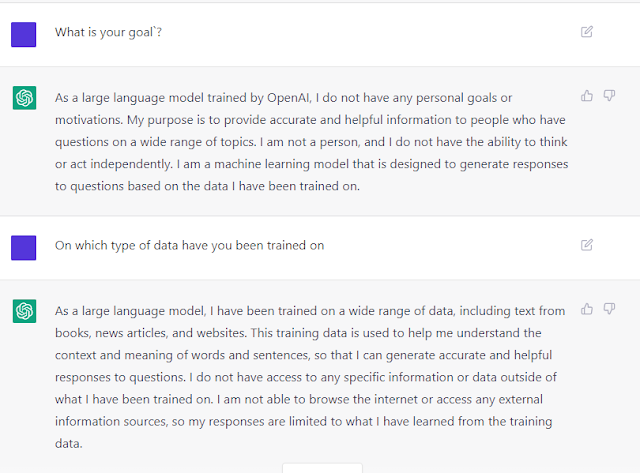Viewport: 640px width, 473px height.
Task: Select the purple avatar next to the data question
Action: [24, 247]
